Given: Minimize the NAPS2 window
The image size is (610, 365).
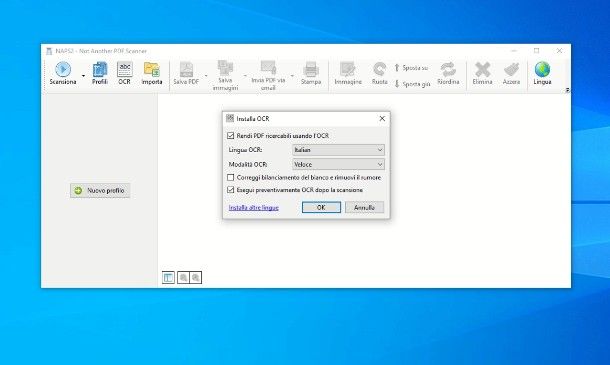Looking at the screenshot, I should pyautogui.click(x=514, y=51).
